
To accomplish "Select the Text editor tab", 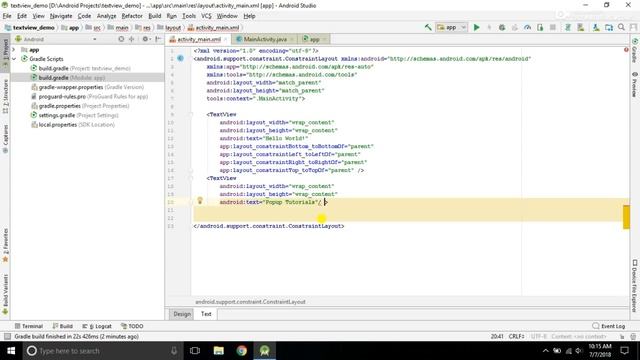I will point(206,313).
